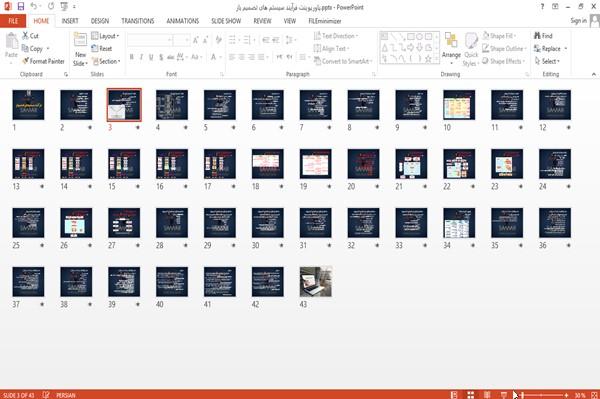
Task: Open the font size combo box
Action: (x=181, y=40)
